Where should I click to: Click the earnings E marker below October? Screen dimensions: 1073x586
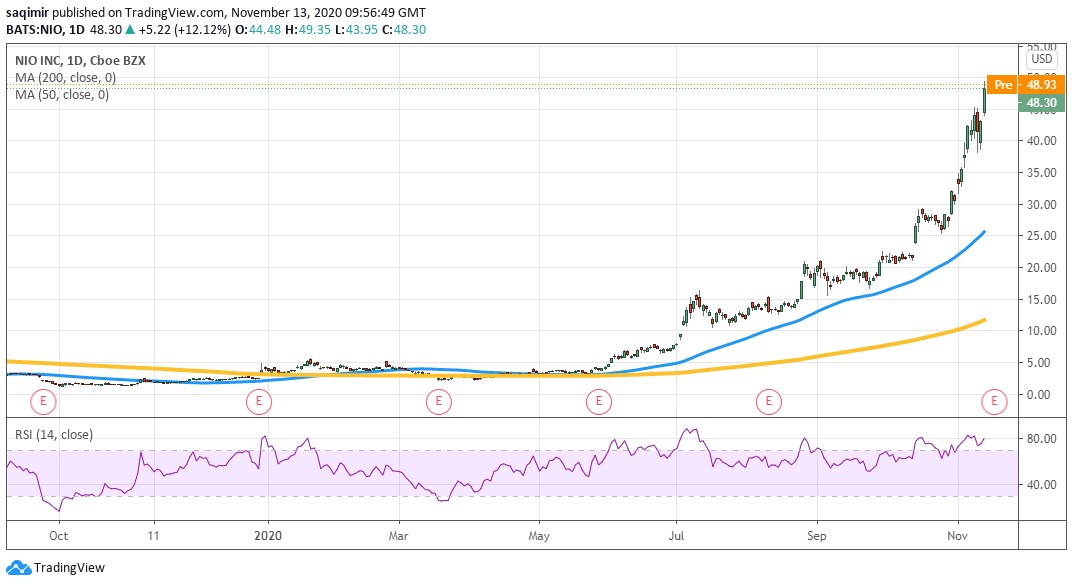point(41,401)
